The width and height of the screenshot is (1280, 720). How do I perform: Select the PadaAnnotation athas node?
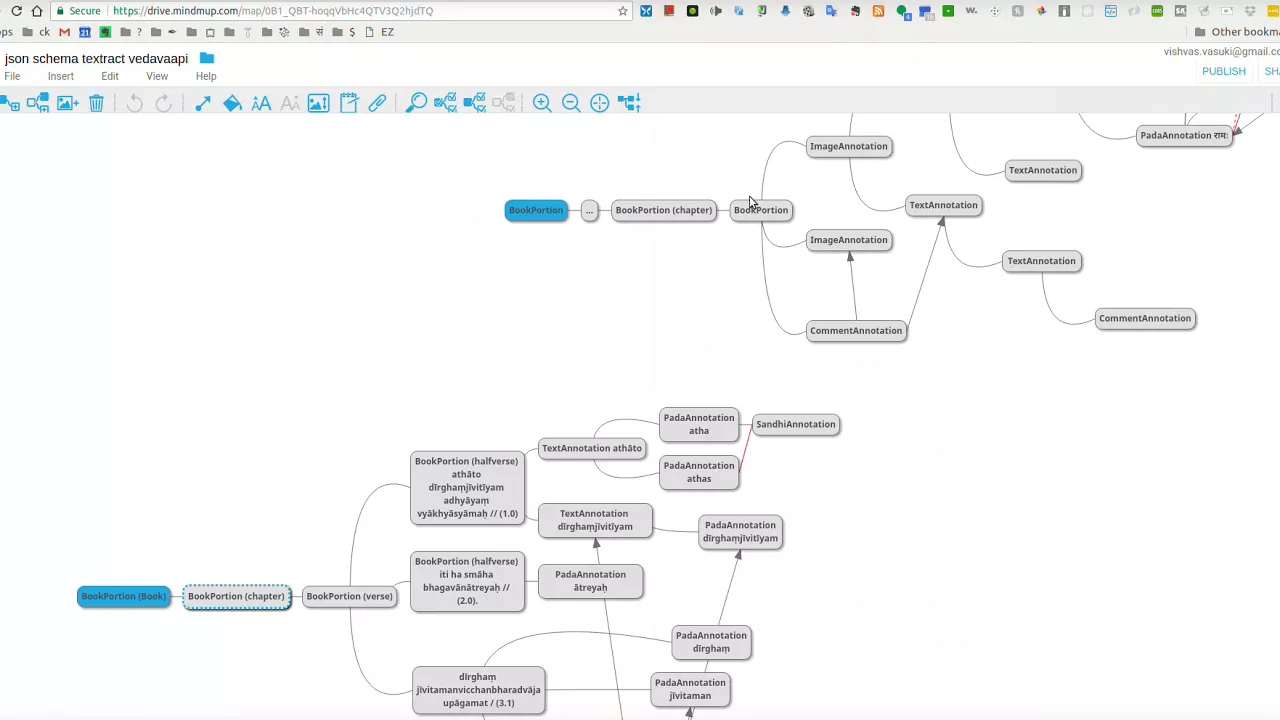pyautogui.click(x=699, y=472)
